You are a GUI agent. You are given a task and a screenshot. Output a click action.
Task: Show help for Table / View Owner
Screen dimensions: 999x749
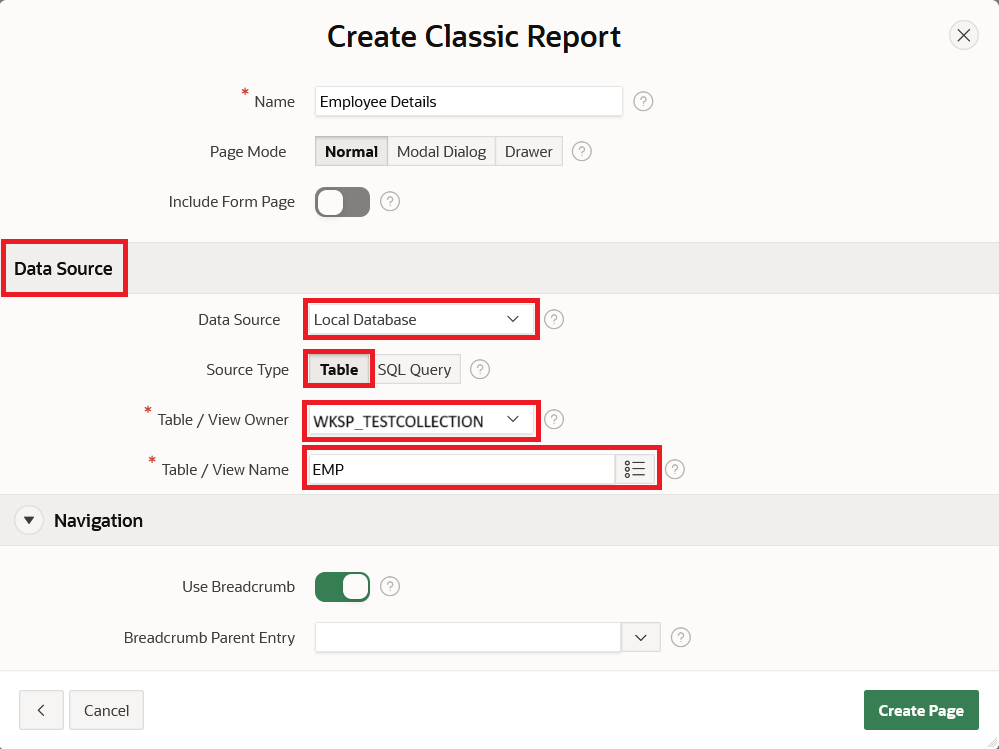(x=554, y=419)
